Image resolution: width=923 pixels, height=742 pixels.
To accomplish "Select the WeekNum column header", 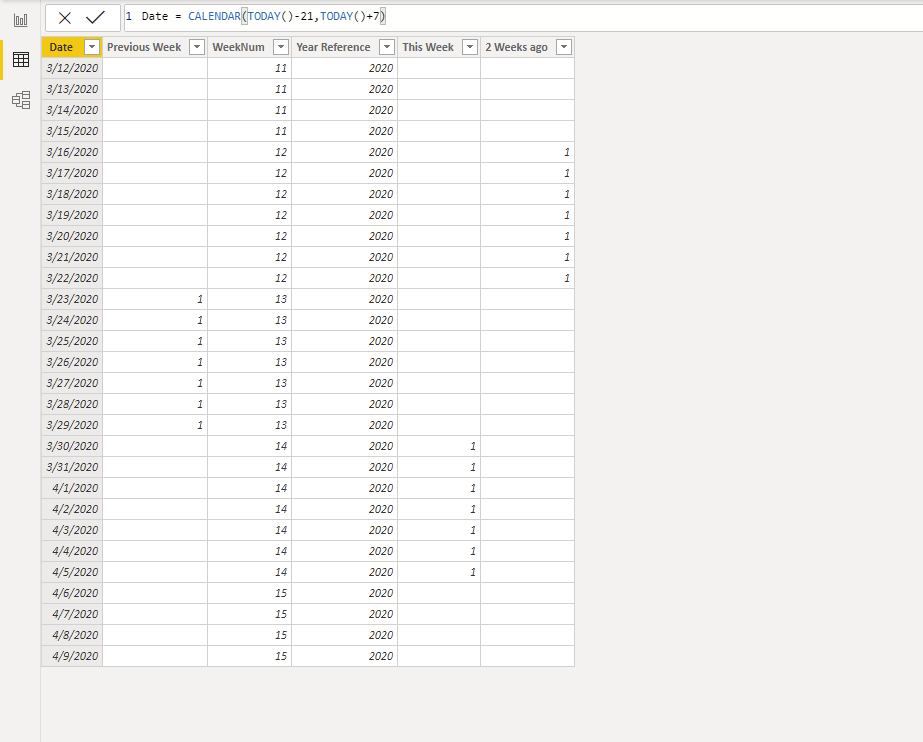I will 238,47.
